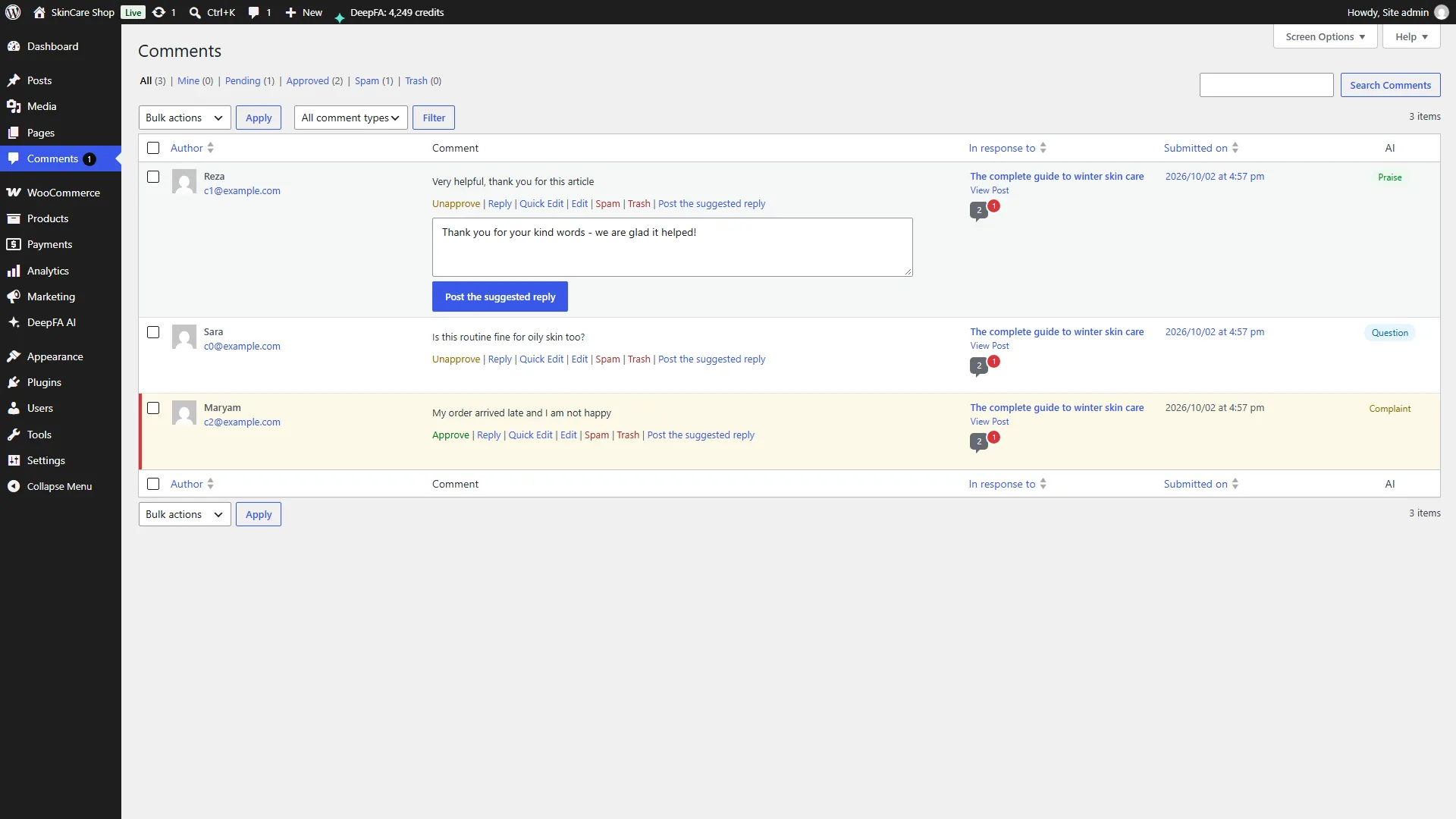Screen dimensions: 1456x819
Task: Sort by Submitted on in header
Action: [1200, 148]
